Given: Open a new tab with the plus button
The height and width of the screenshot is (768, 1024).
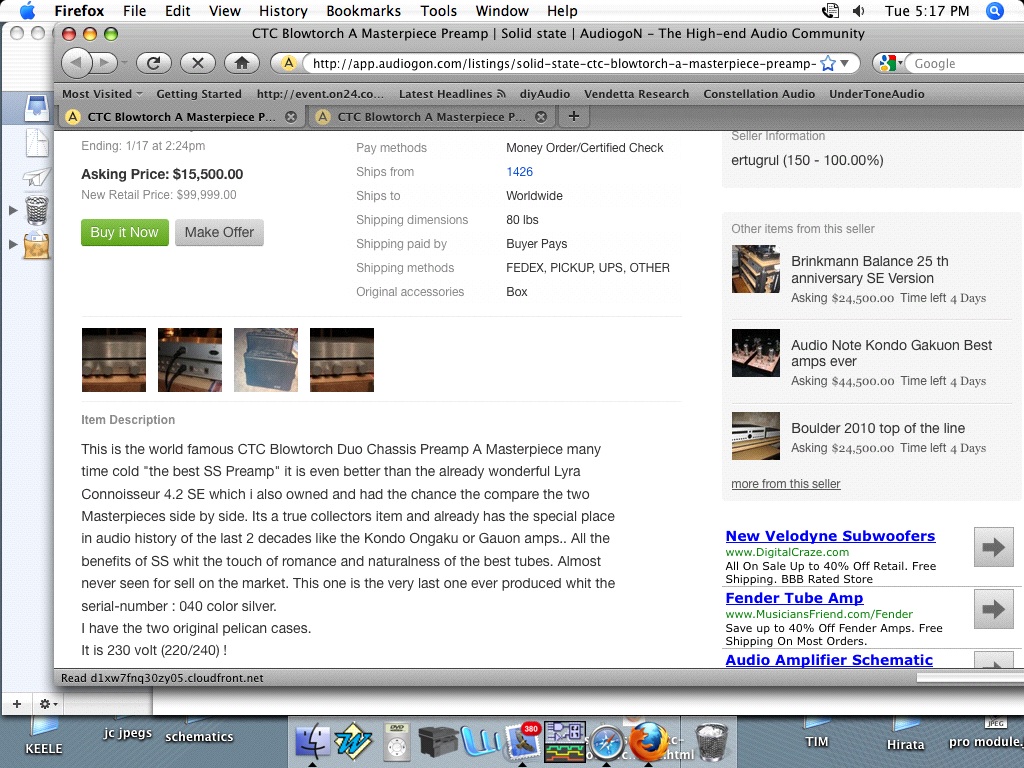Looking at the screenshot, I should (573, 116).
